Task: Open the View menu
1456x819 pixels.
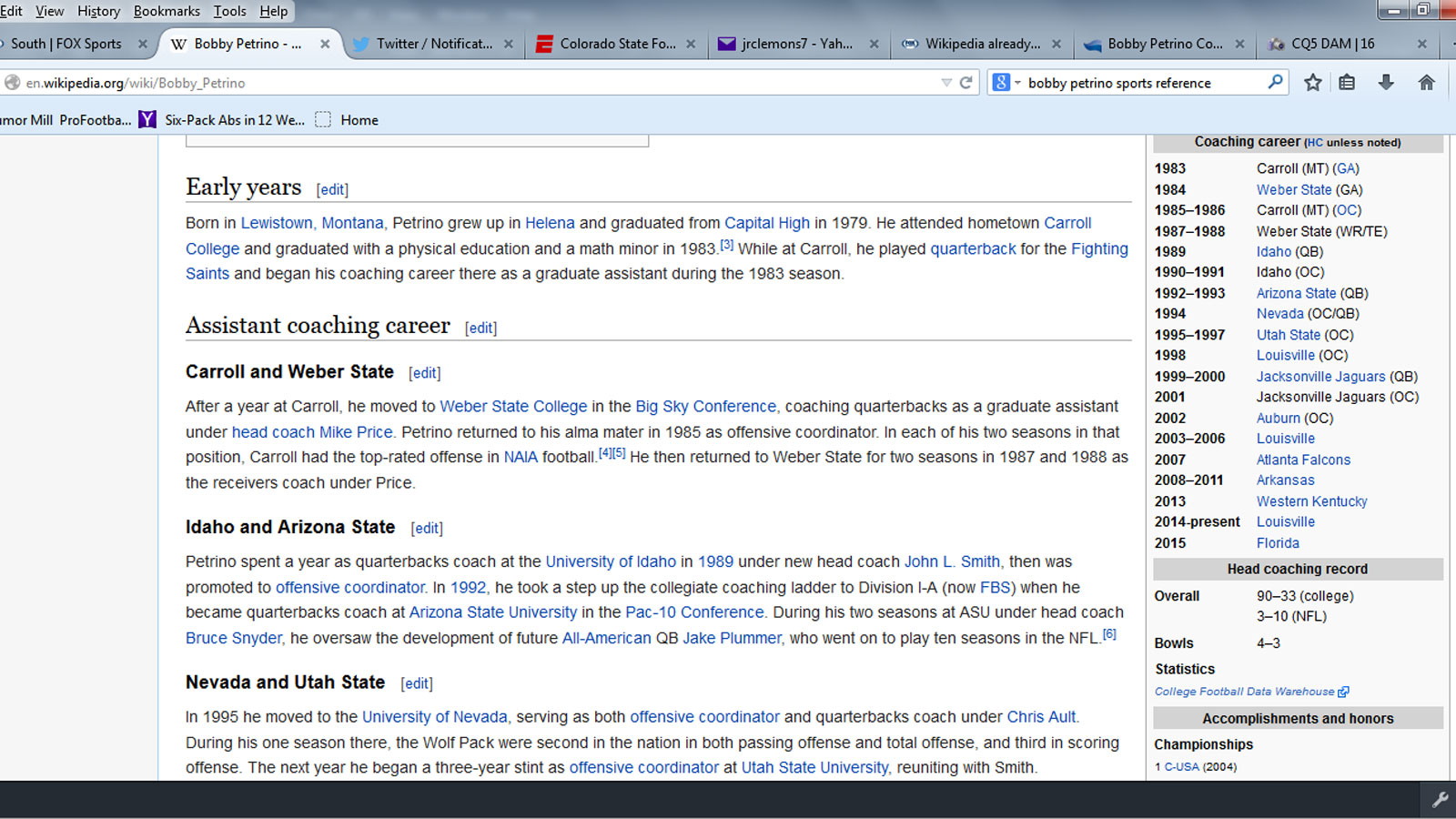Action: point(49,11)
